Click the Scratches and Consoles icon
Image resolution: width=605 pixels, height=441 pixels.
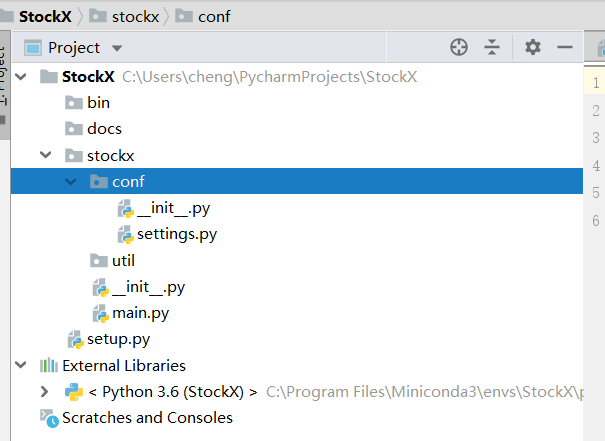pyautogui.click(x=48, y=418)
